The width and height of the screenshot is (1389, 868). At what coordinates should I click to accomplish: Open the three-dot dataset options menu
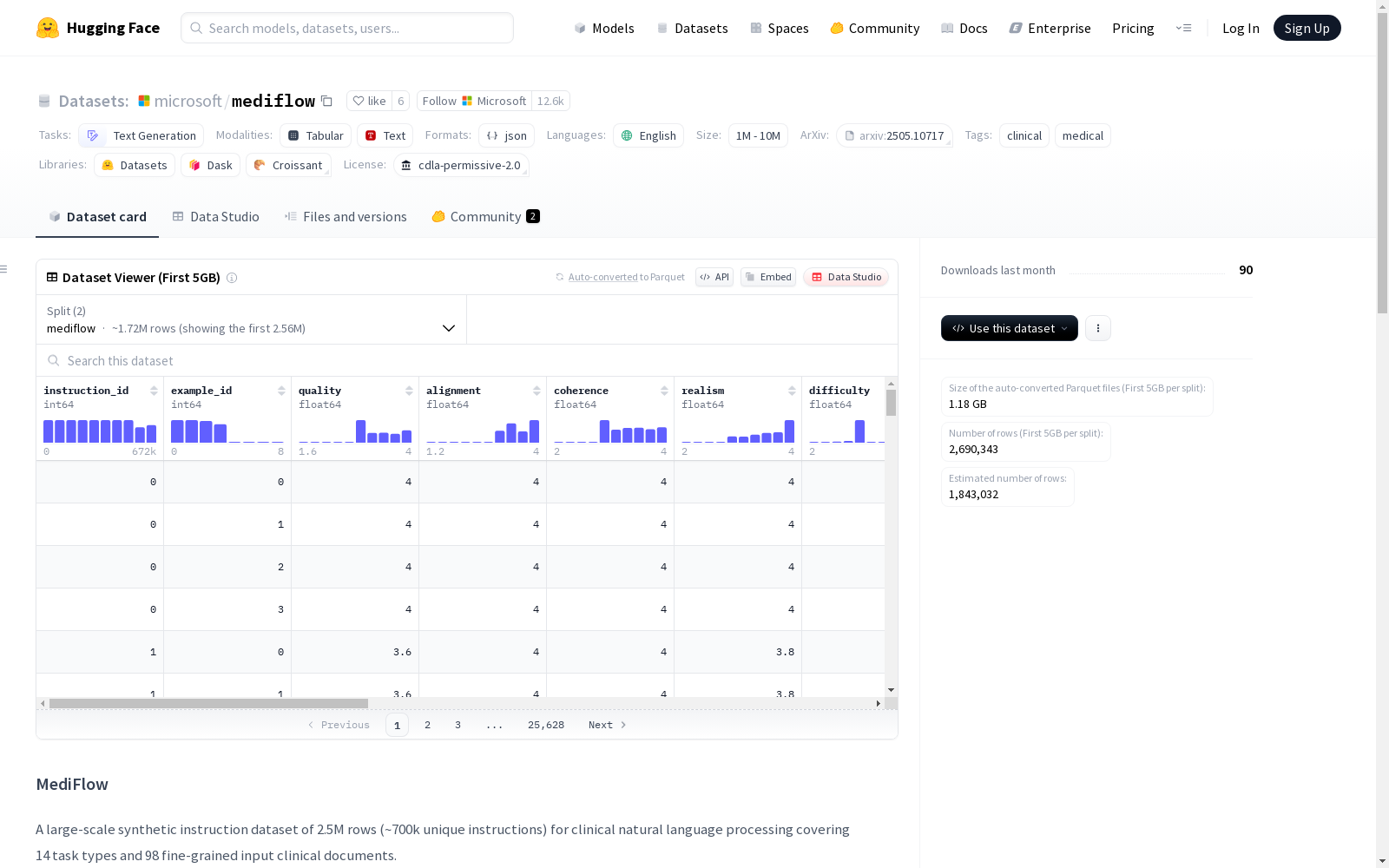(1098, 328)
